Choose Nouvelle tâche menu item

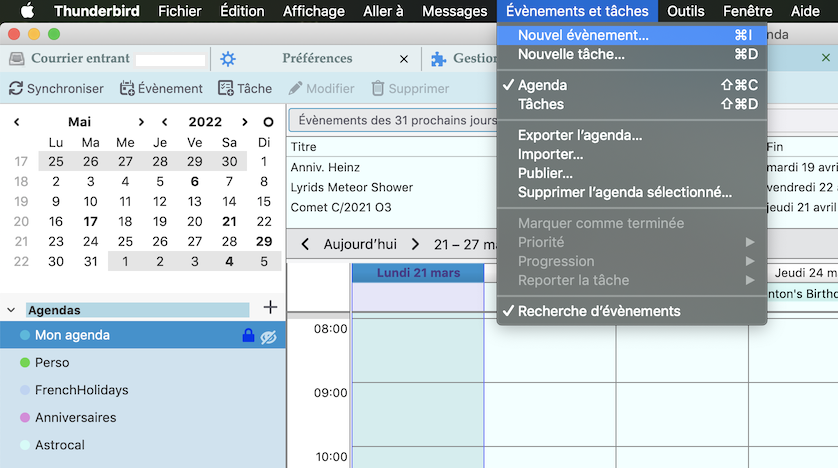632,54
